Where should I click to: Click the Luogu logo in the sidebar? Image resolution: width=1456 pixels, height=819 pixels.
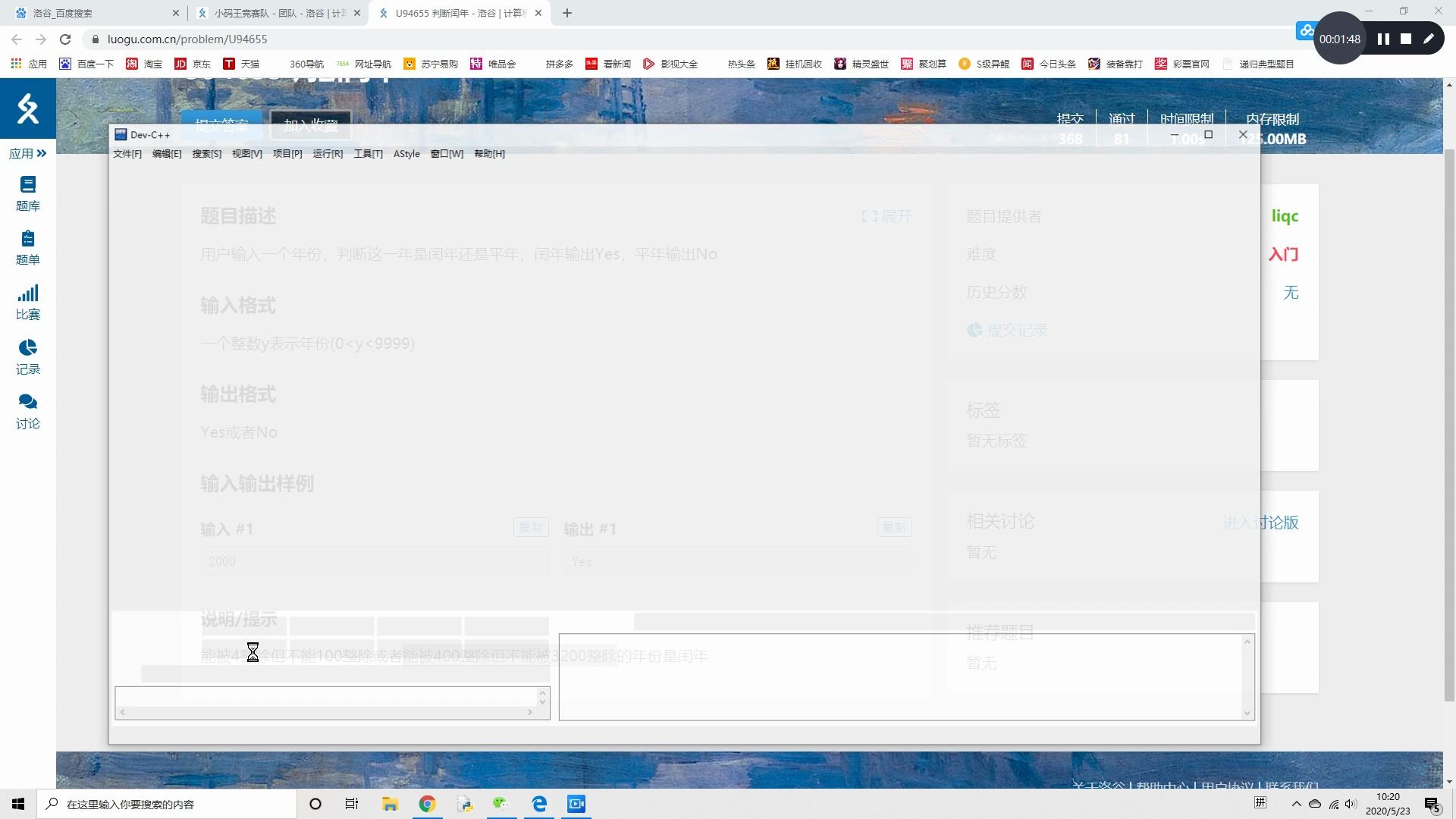click(28, 108)
